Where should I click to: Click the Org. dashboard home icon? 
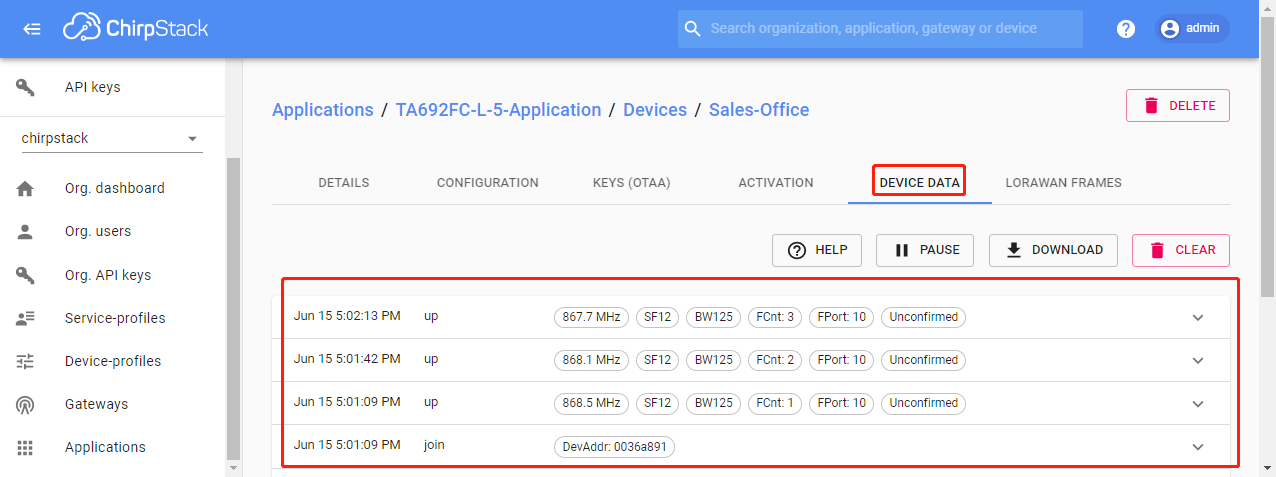pos(26,188)
